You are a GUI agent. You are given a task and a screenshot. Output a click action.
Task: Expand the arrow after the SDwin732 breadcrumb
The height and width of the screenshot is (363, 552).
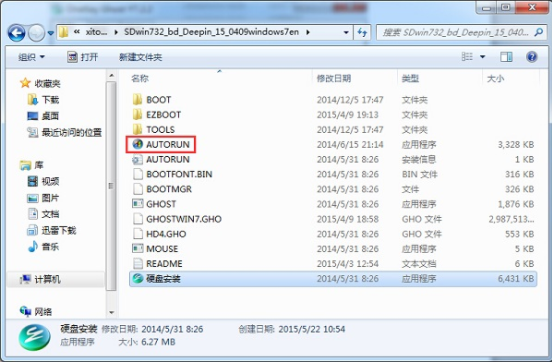tap(308, 32)
